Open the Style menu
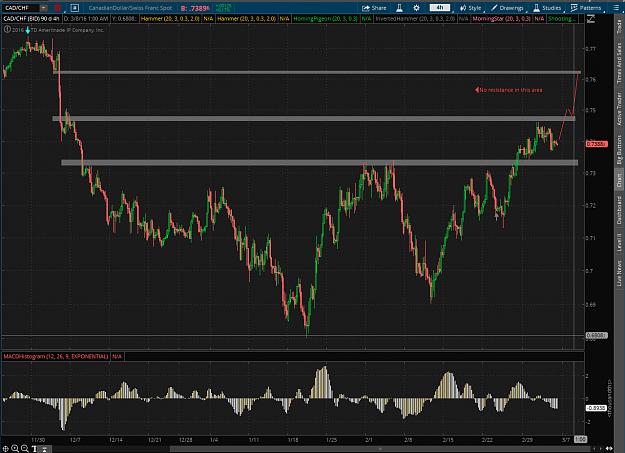Viewport: 625px width, 453px height. pyautogui.click(x=471, y=8)
